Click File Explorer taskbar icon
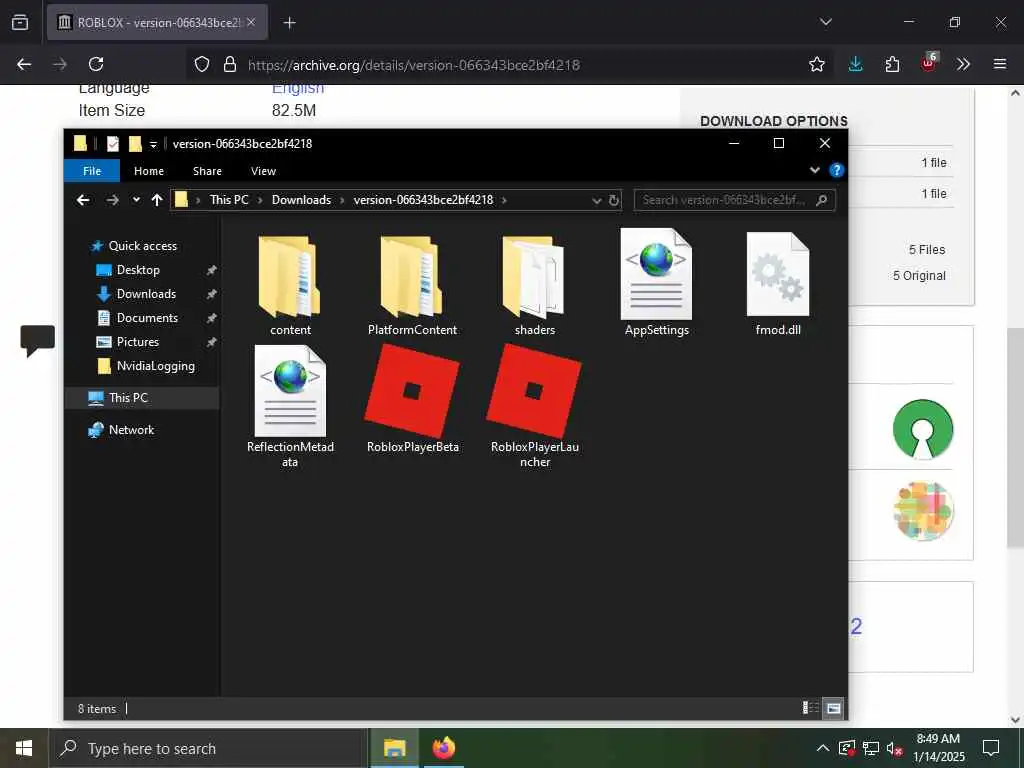Image resolution: width=1024 pixels, height=768 pixels. coord(394,748)
